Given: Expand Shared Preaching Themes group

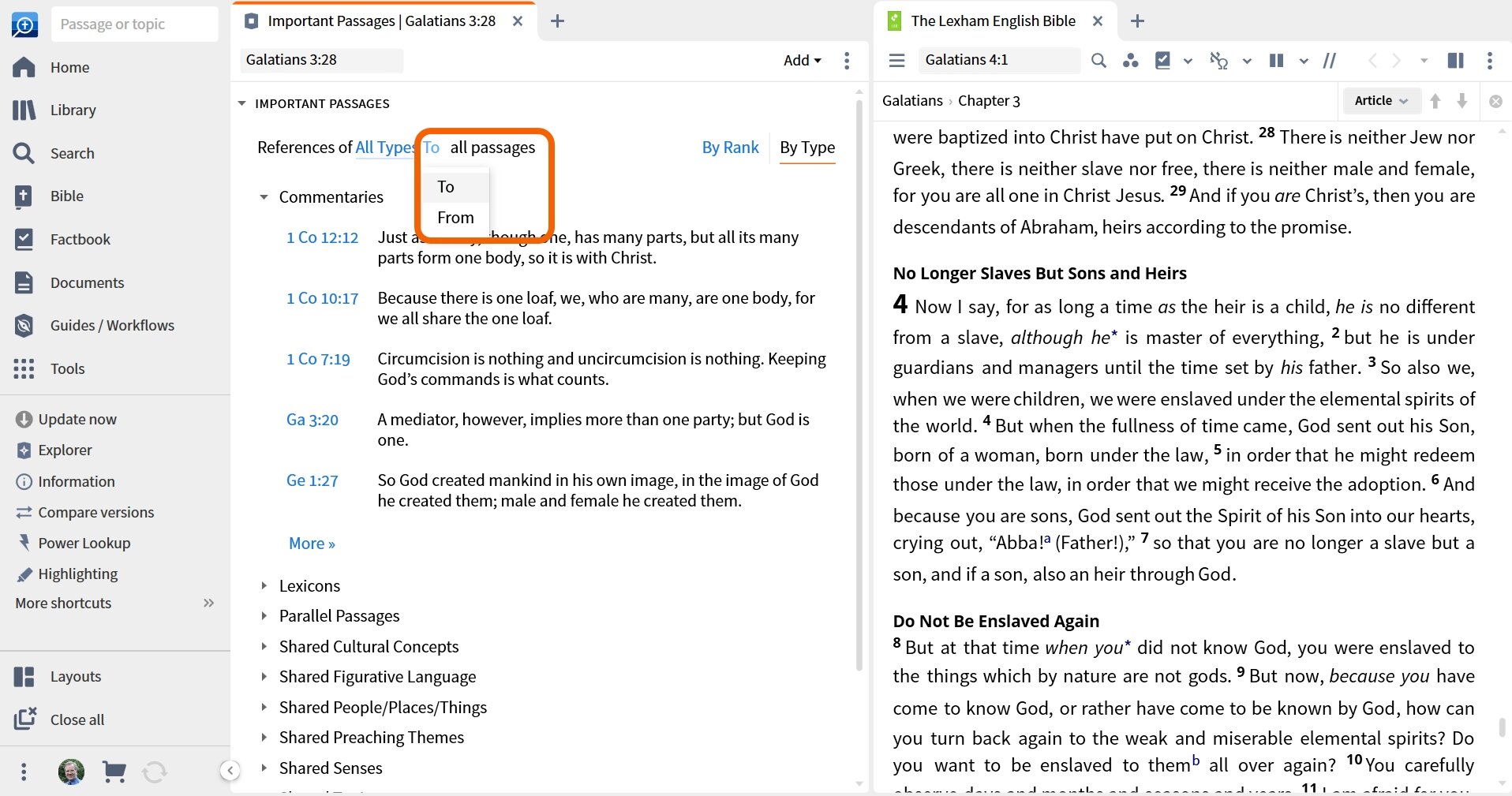Looking at the screenshot, I should (x=264, y=737).
